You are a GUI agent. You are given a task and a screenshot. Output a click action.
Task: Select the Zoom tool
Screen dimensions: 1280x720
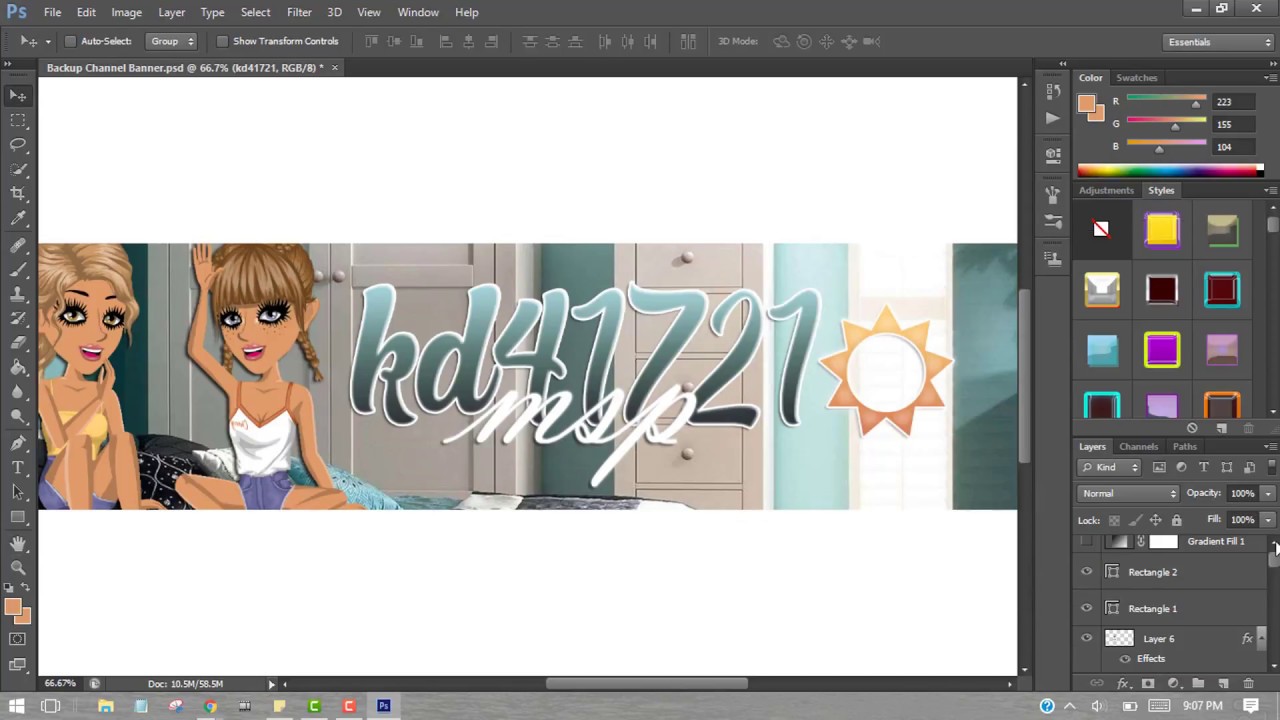[18, 567]
